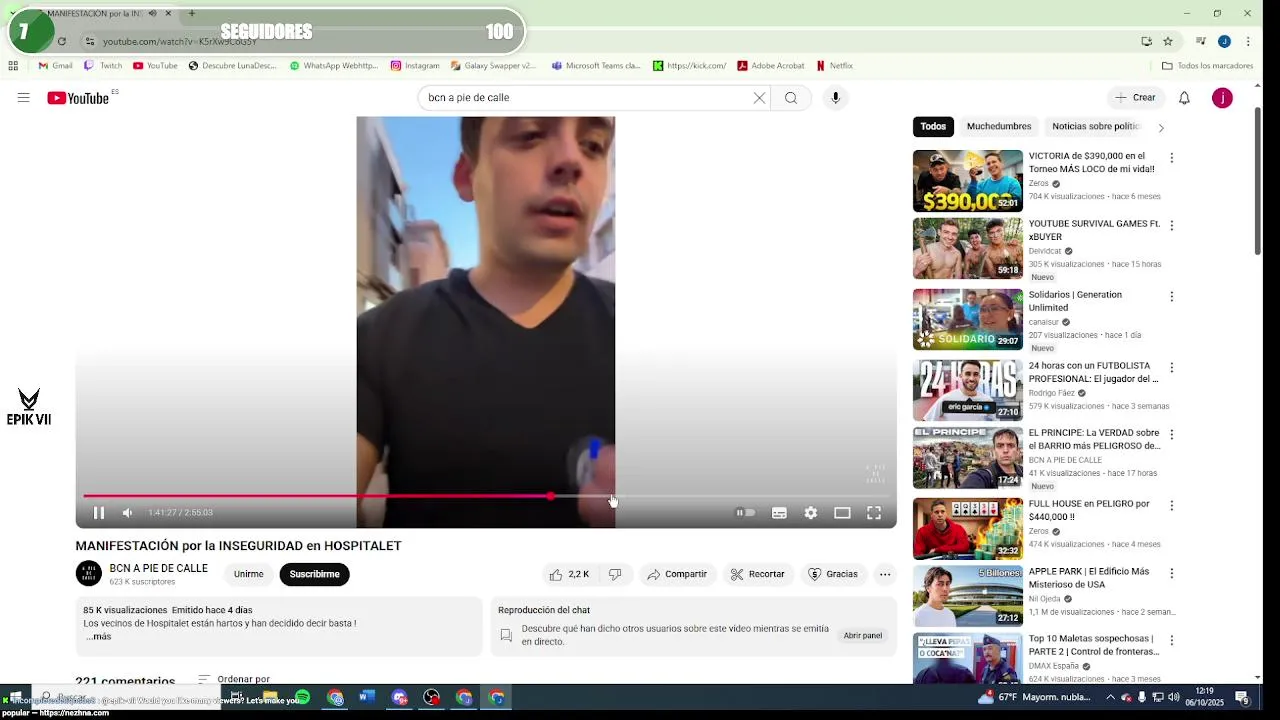Screen dimensions: 1280x720
Task: Select the Noticias sobre política chip
Action: (1096, 127)
